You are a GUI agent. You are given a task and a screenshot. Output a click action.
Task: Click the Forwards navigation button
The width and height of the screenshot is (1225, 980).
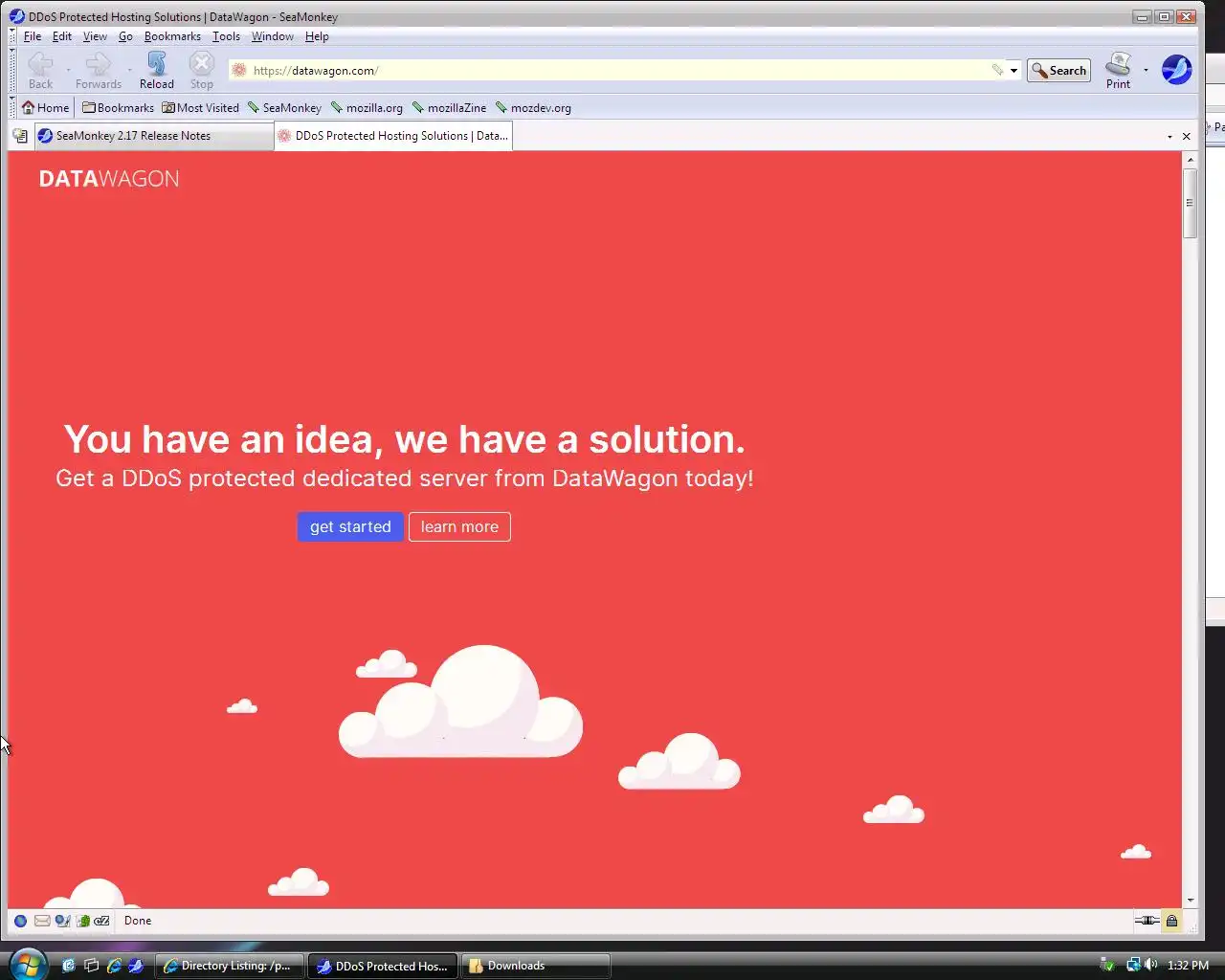[x=98, y=71]
